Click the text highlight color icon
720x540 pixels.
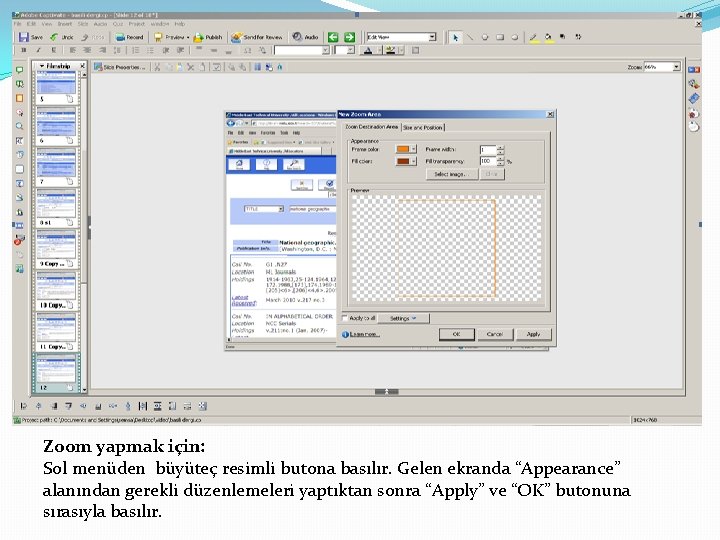tap(390, 51)
